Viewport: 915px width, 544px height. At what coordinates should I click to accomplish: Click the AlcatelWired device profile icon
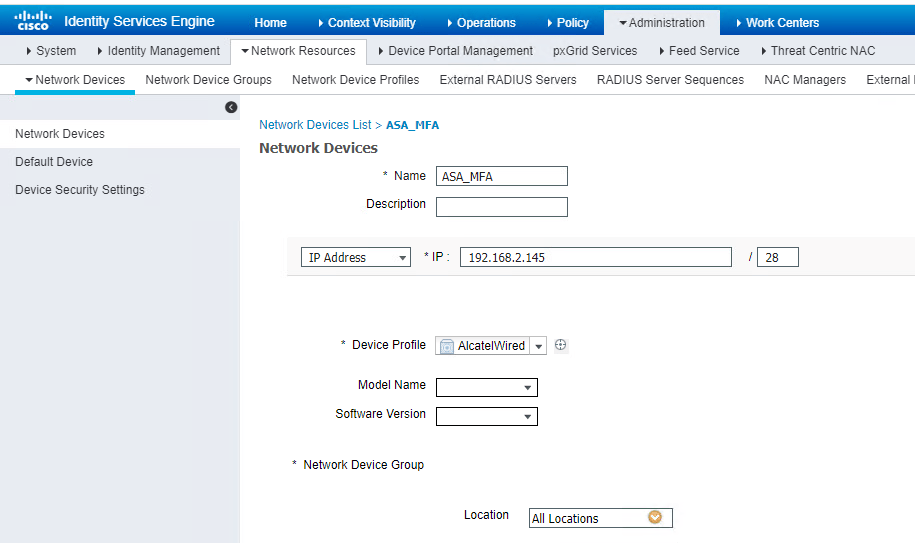447,346
